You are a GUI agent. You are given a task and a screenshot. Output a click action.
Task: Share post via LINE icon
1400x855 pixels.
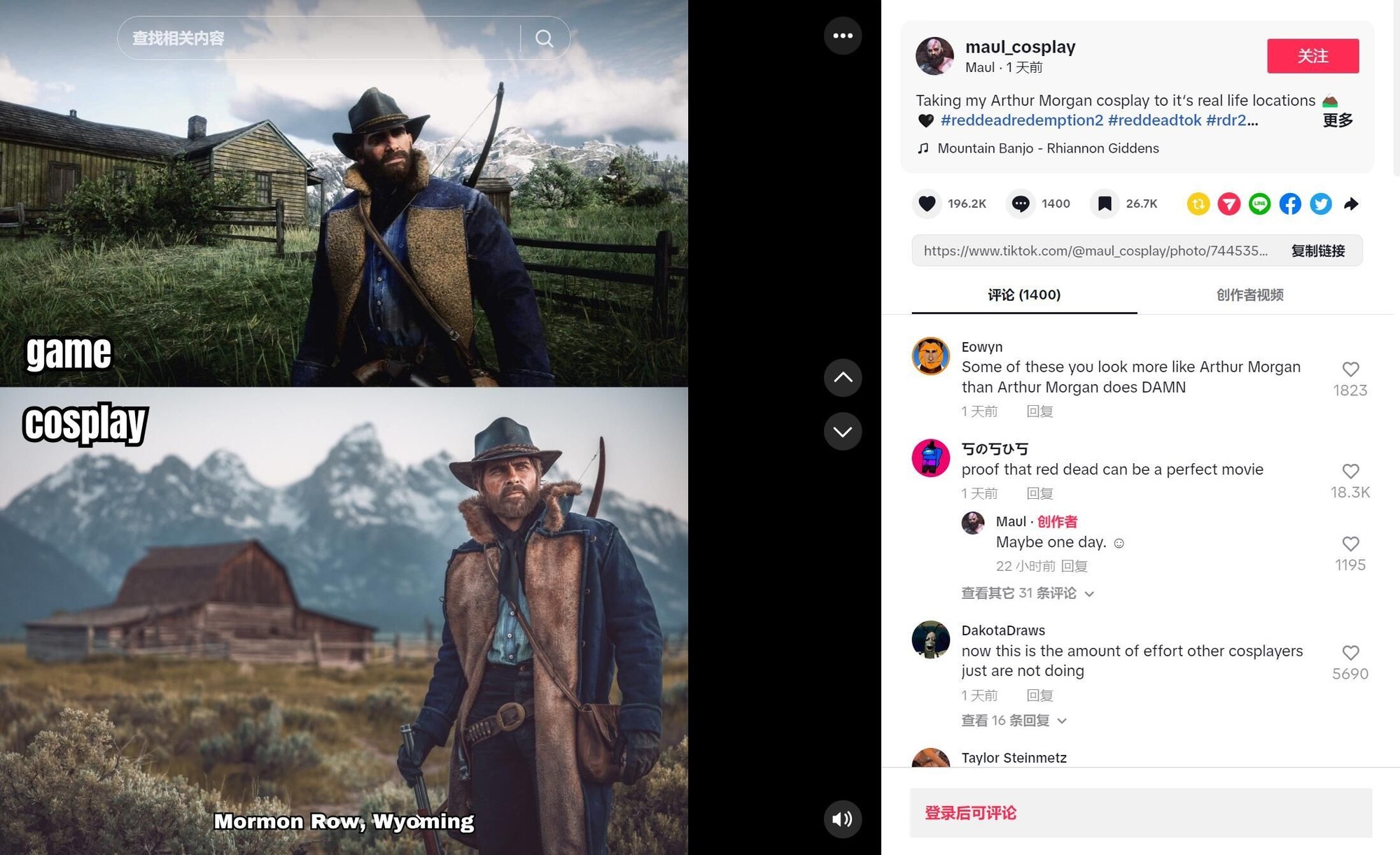1259,204
